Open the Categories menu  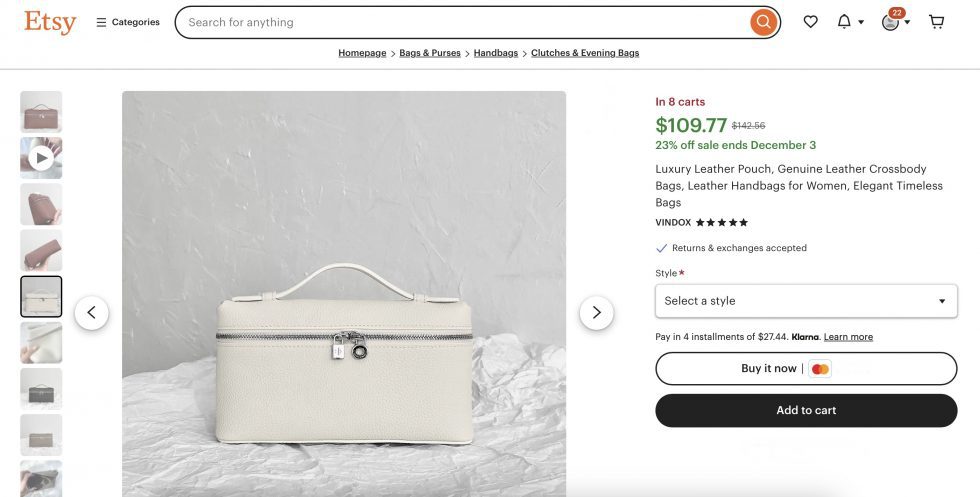pos(128,22)
